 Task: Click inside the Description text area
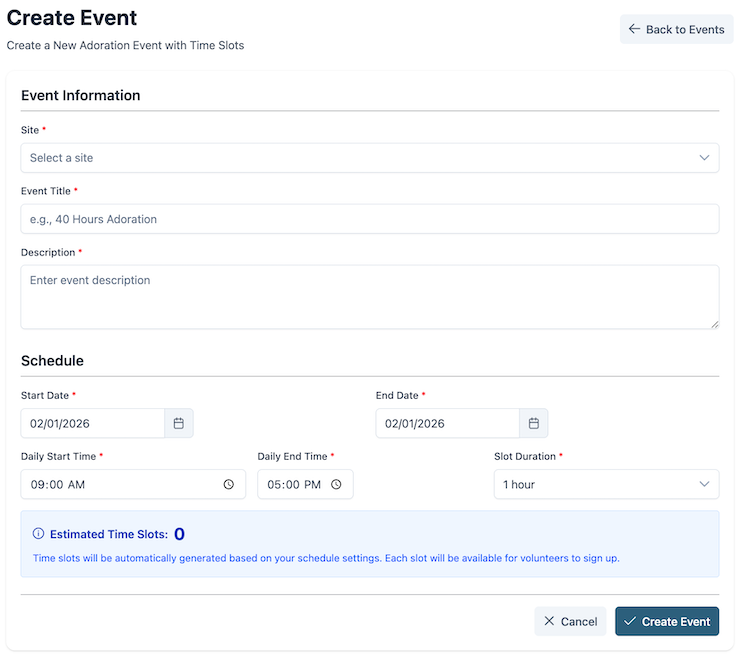(x=369, y=296)
